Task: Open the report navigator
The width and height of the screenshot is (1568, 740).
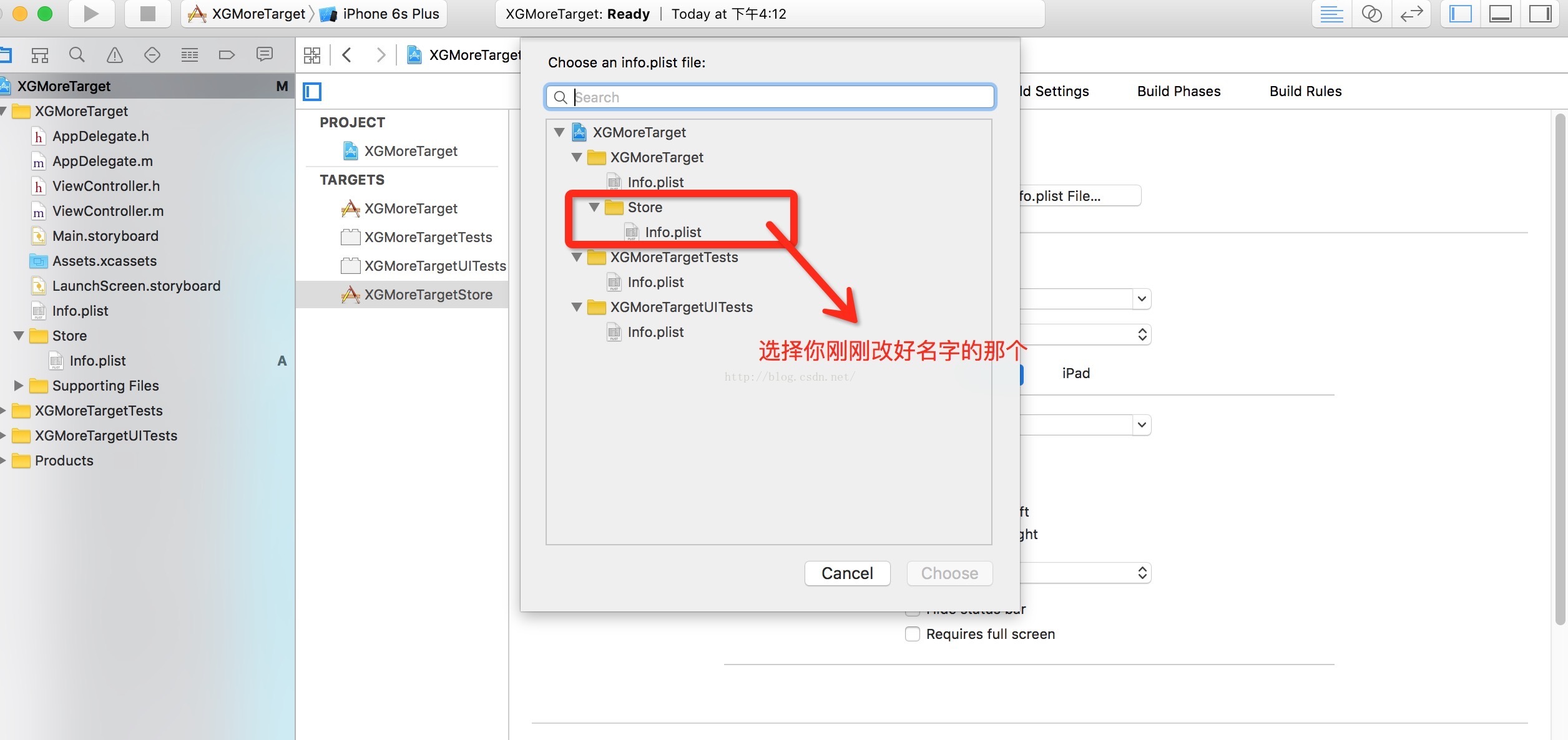Action: click(265, 55)
